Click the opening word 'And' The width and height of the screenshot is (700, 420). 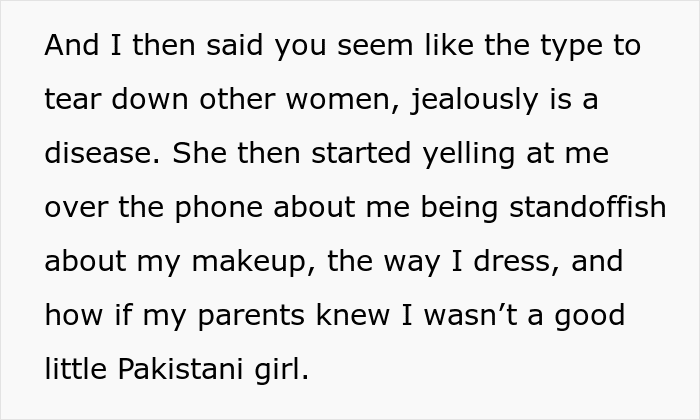coord(71,45)
